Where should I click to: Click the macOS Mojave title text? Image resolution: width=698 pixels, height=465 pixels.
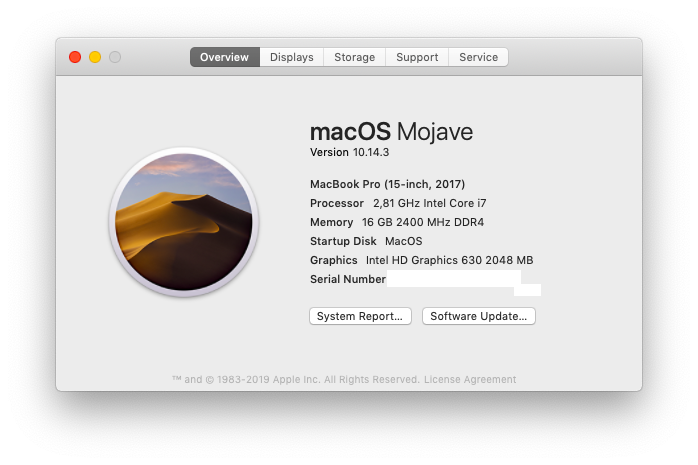(391, 132)
